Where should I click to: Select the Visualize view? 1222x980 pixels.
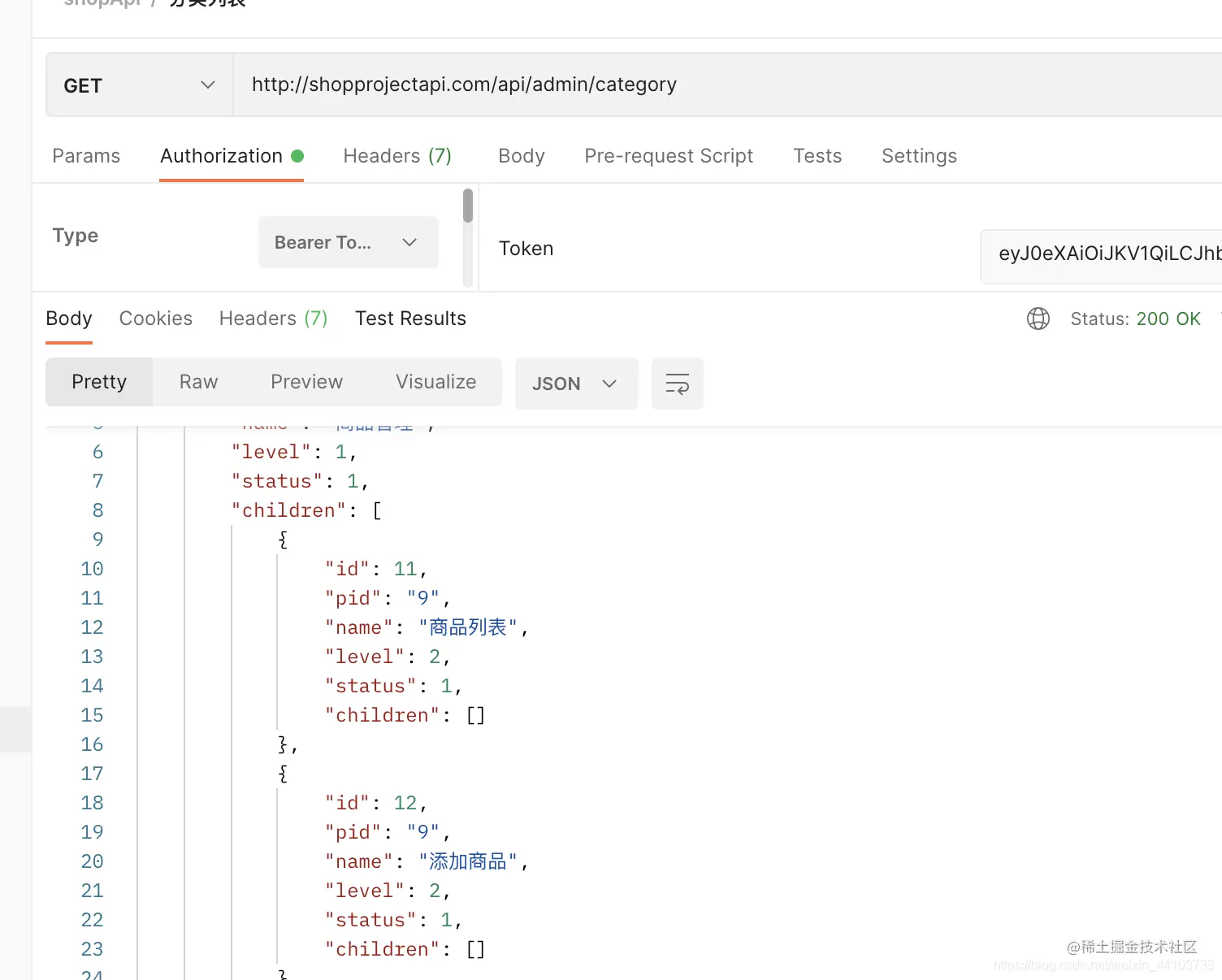coord(436,382)
